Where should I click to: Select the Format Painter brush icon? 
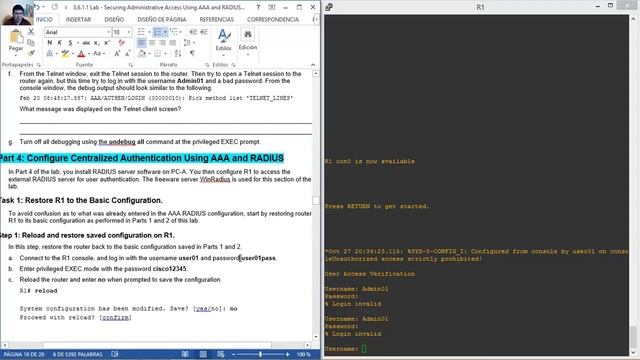tap(31, 53)
